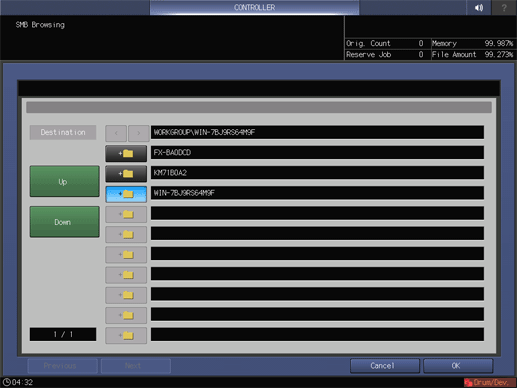
Task: Click the Drum/Dev. status indicator
Action: (x=490, y=382)
